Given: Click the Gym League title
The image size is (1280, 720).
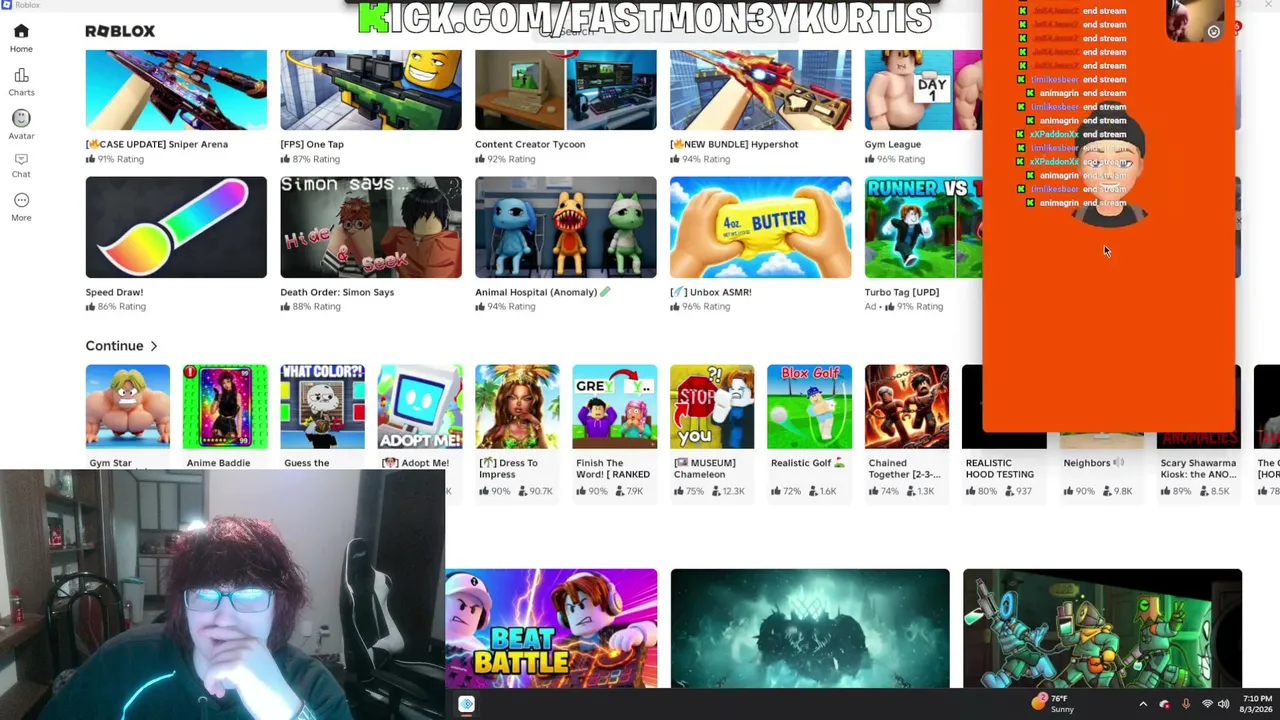Looking at the screenshot, I should 893,144.
